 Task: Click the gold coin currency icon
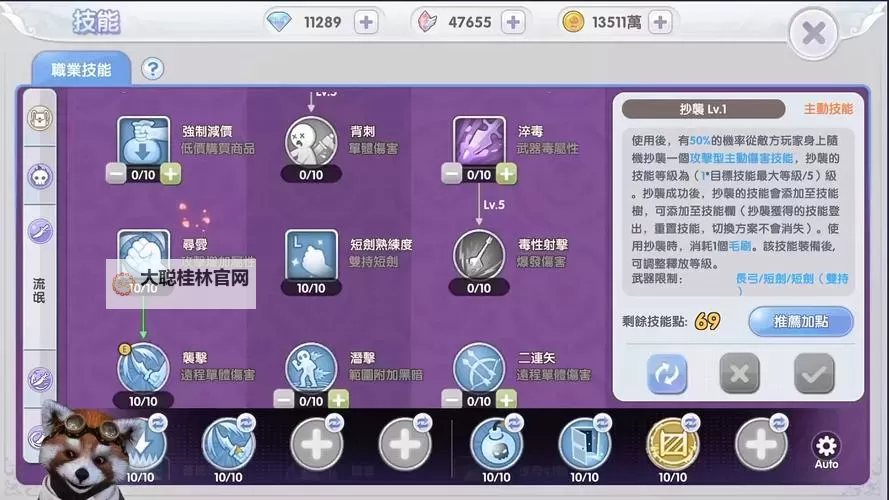(x=573, y=22)
